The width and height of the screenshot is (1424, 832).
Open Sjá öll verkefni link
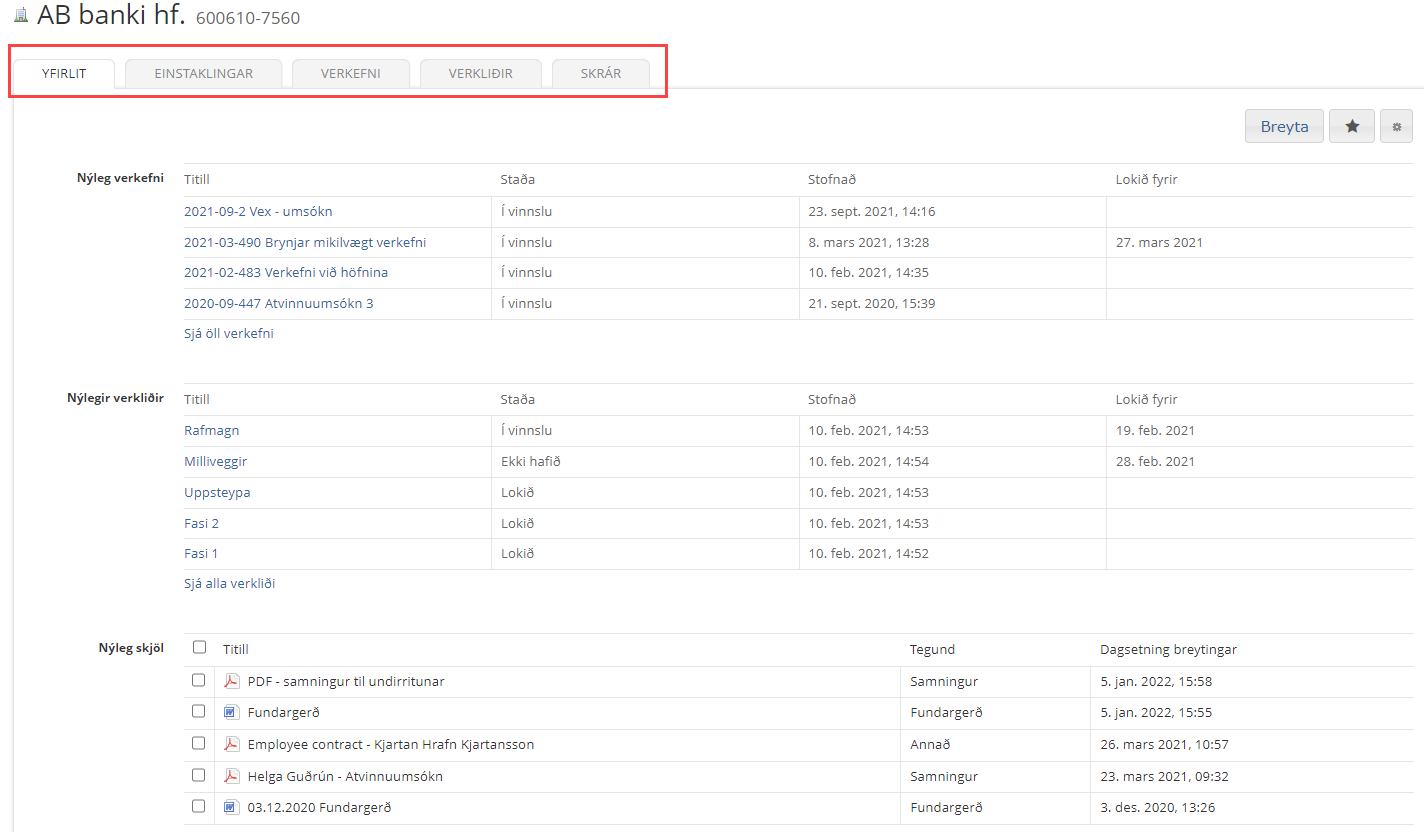(x=228, y=334)
